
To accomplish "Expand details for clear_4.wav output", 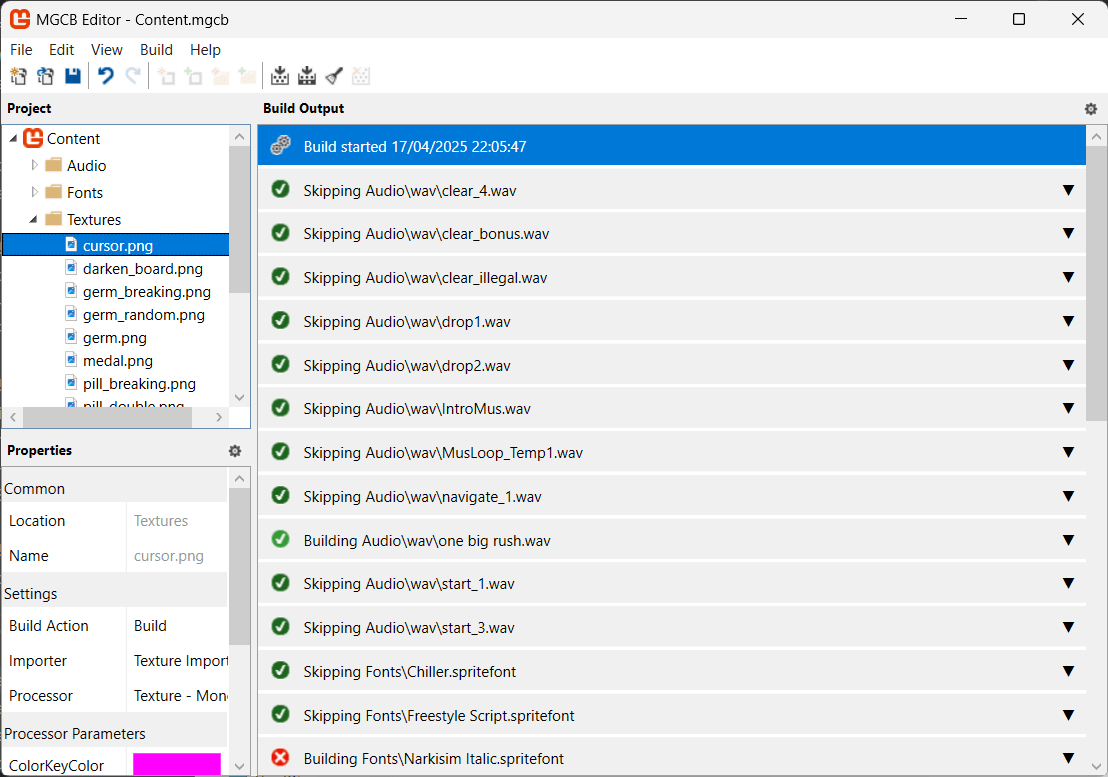I will [1068, 190].
